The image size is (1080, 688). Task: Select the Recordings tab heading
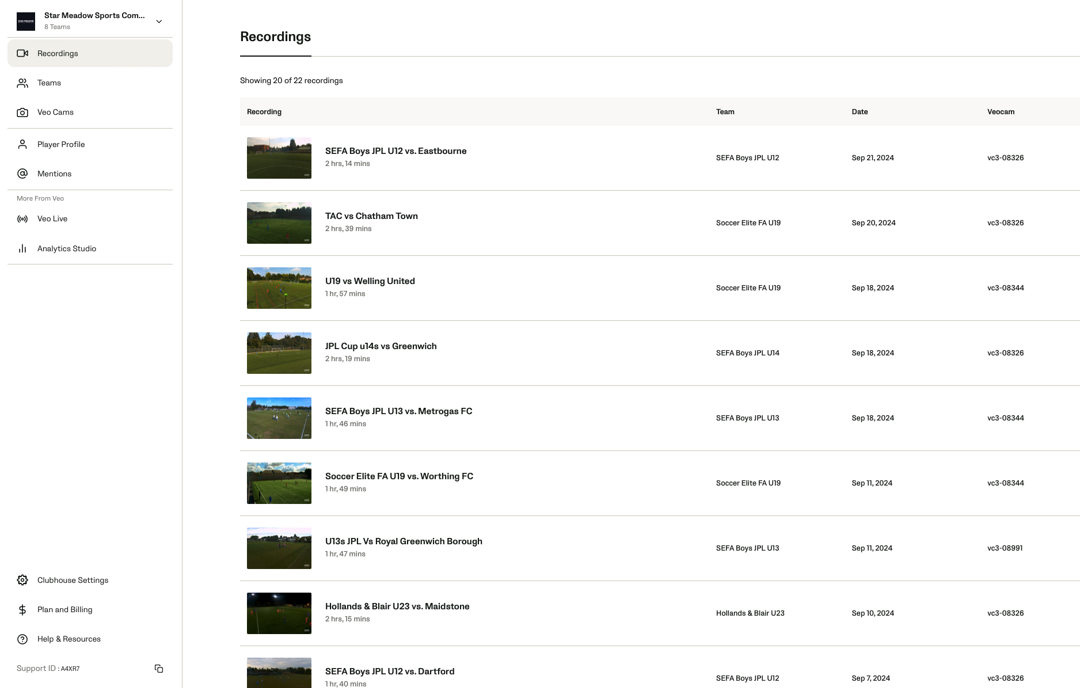click(275, 37)
